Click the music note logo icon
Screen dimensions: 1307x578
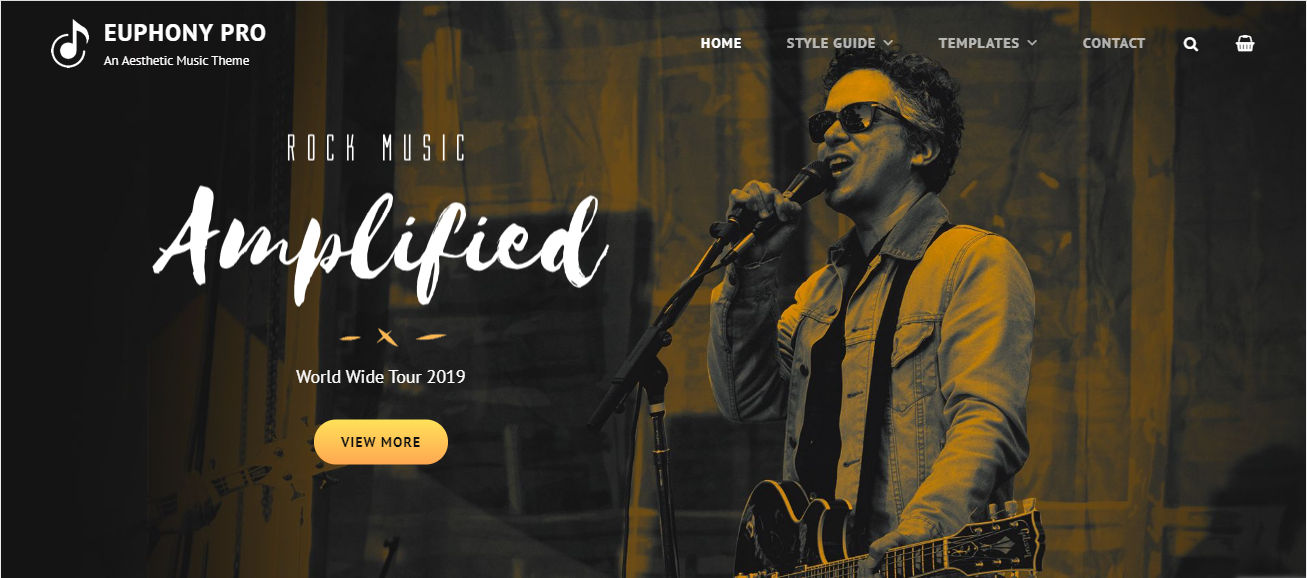tap(70, 44)
